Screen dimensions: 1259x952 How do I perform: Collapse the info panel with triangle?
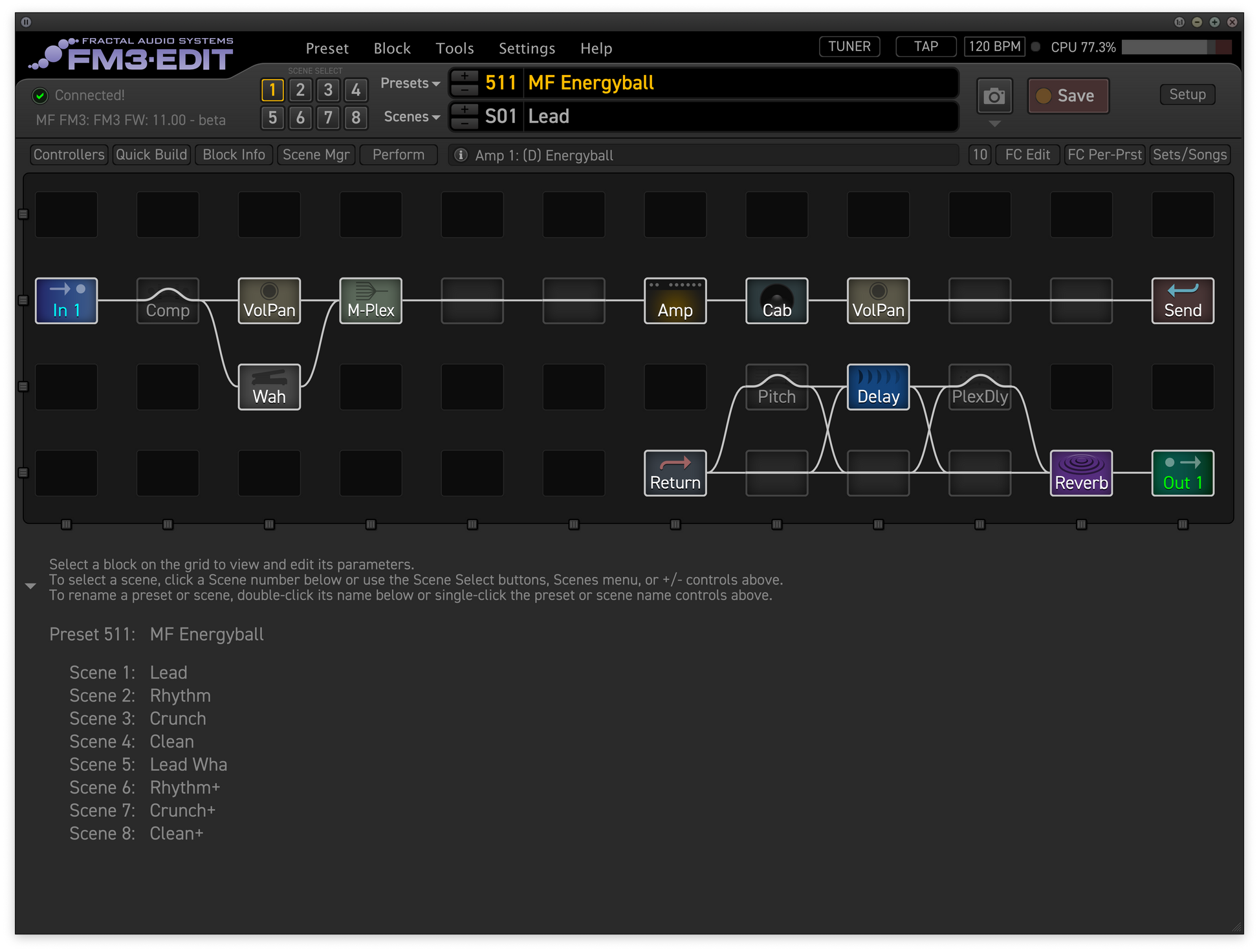coord(30,586)
